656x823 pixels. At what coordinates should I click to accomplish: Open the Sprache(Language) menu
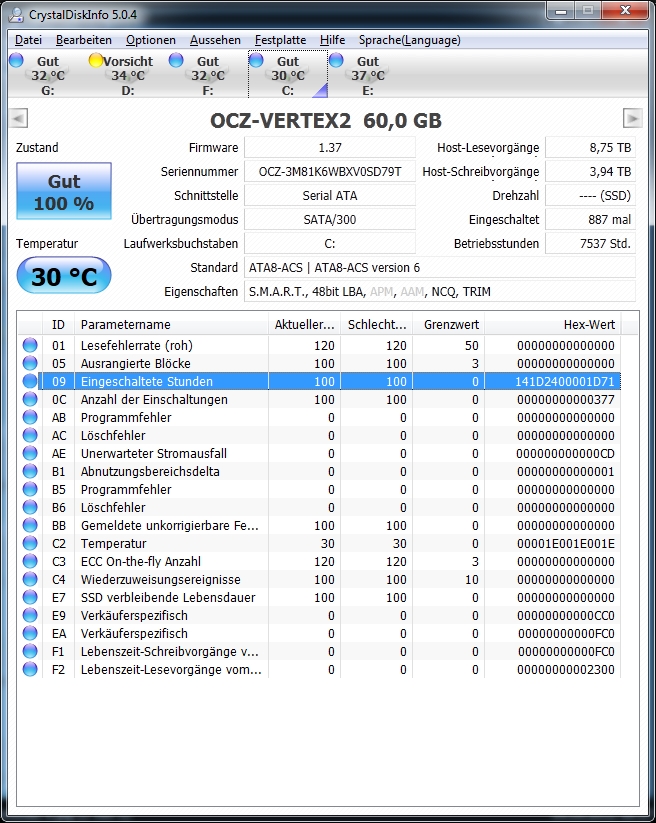tap(409, 40)
